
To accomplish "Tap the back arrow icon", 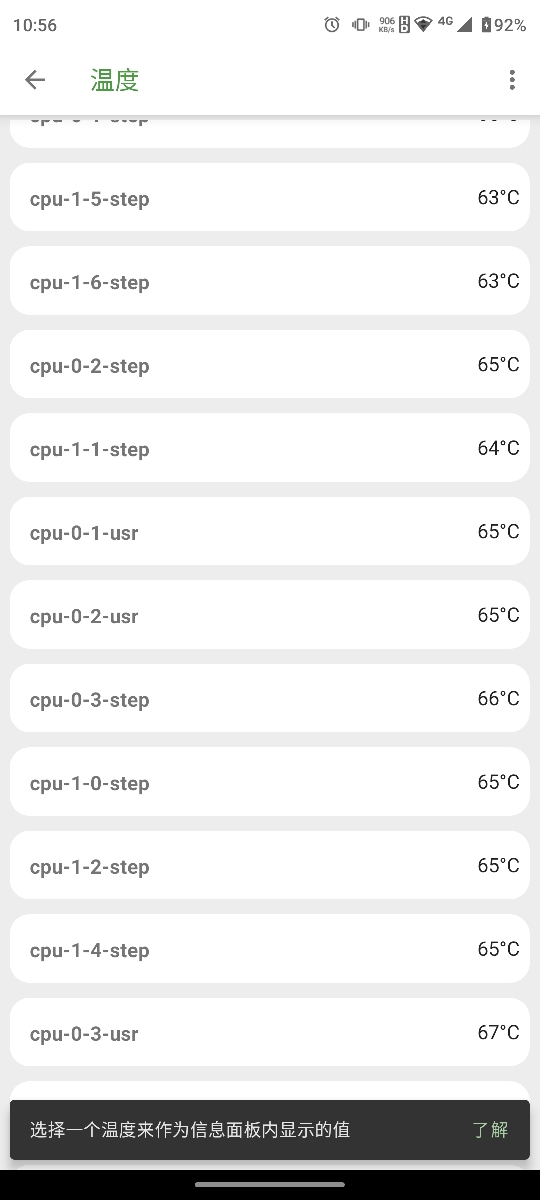I will [x=35, y=80].
